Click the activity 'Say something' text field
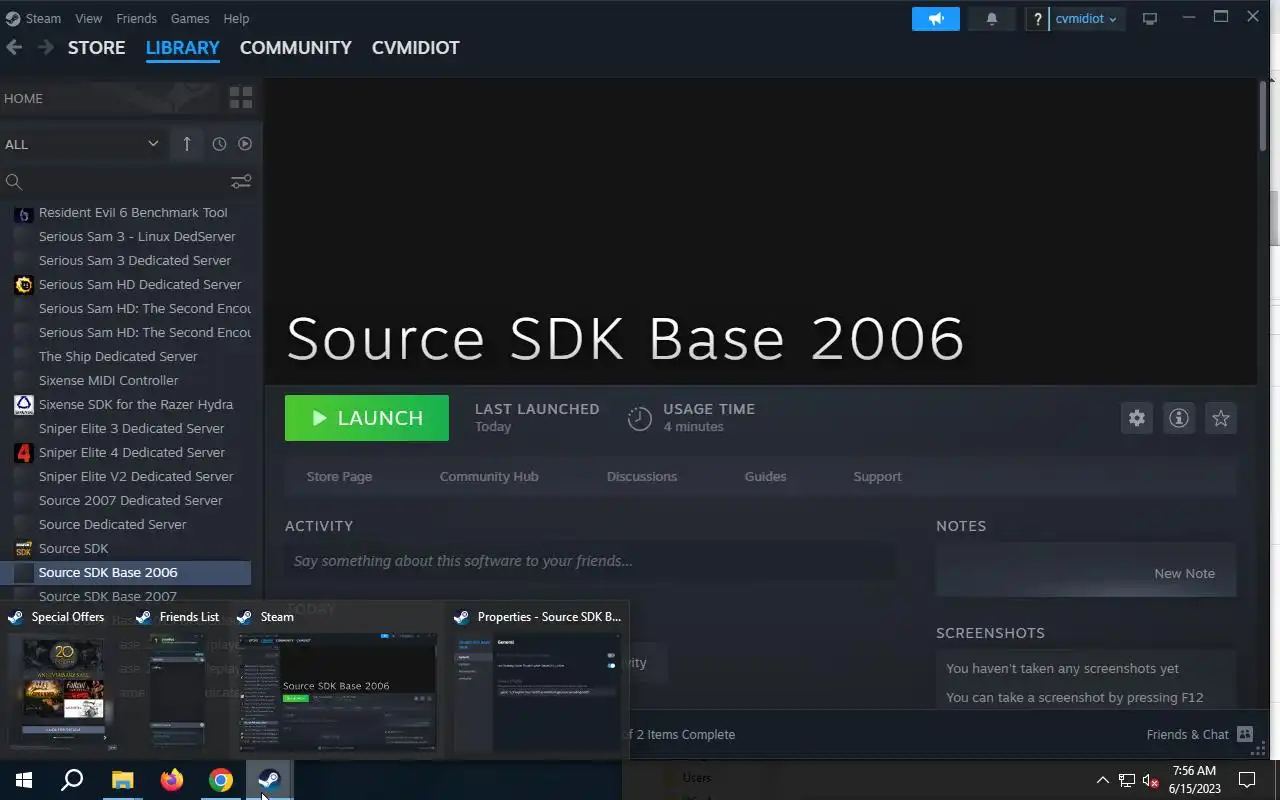 pos(590,561)
